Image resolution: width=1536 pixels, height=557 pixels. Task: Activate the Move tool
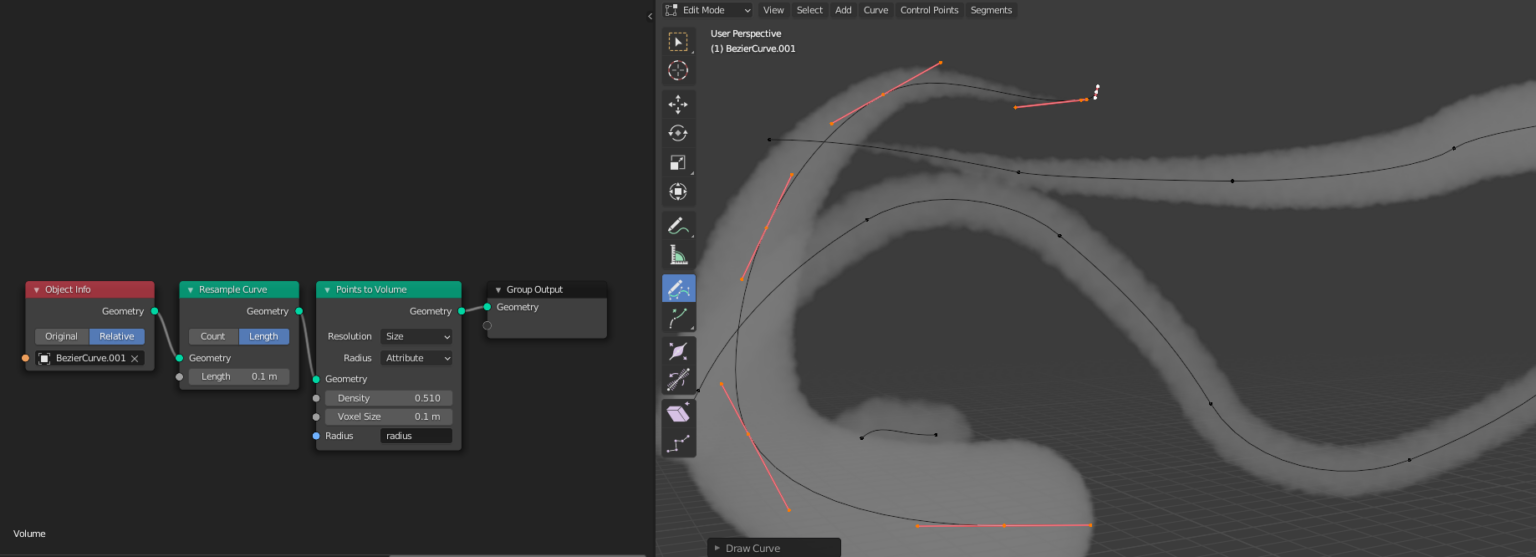[x=678, y=104]
